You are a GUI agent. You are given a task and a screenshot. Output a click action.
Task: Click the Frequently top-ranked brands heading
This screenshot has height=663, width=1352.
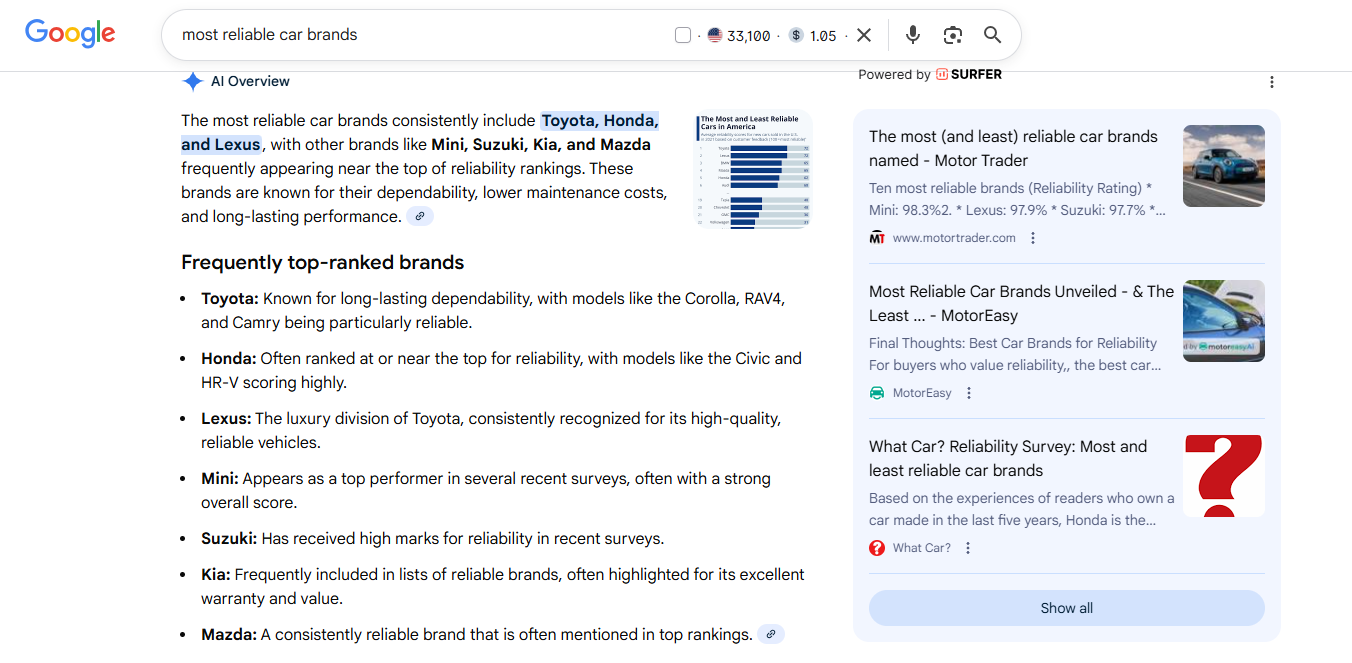click(x=323, y=262)
